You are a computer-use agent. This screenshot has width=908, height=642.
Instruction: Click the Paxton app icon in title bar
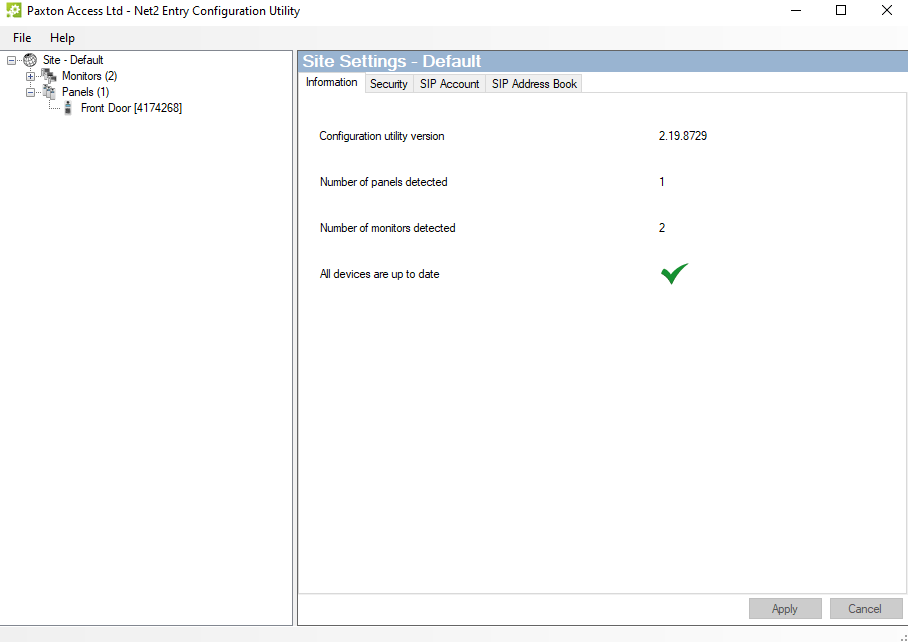[13, 10]
